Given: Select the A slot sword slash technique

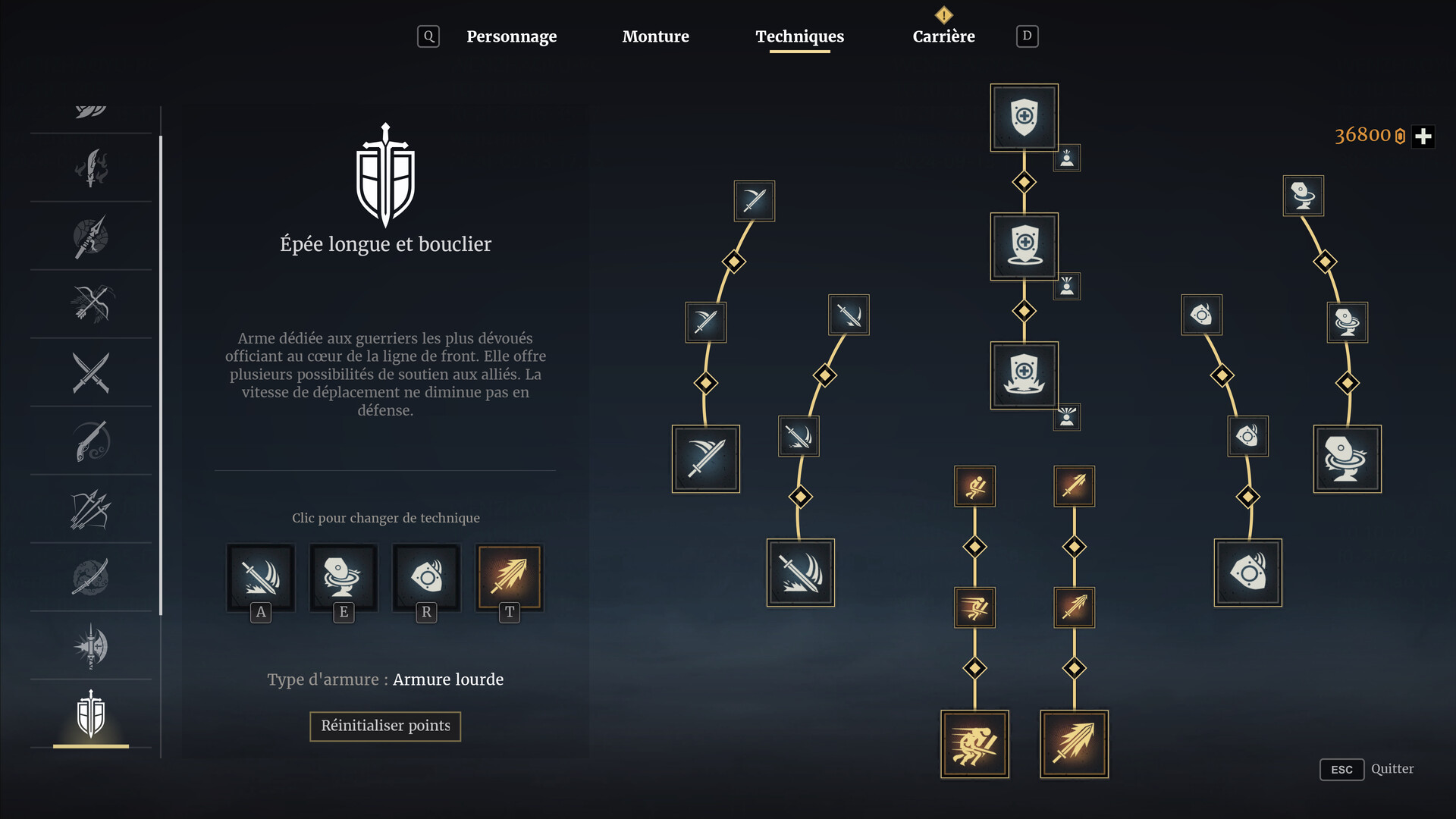Looking at the screenshot, I should (261, 577).
